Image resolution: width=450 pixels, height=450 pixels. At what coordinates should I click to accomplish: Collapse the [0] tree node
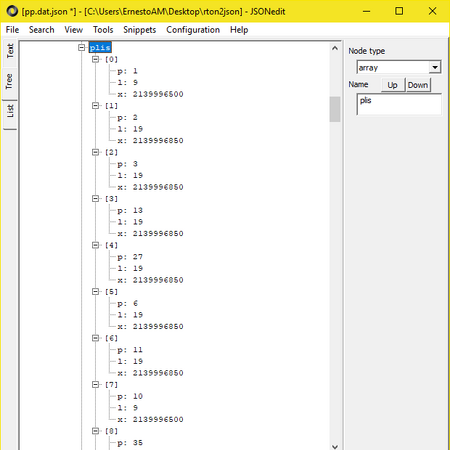[x=95, y=59]
